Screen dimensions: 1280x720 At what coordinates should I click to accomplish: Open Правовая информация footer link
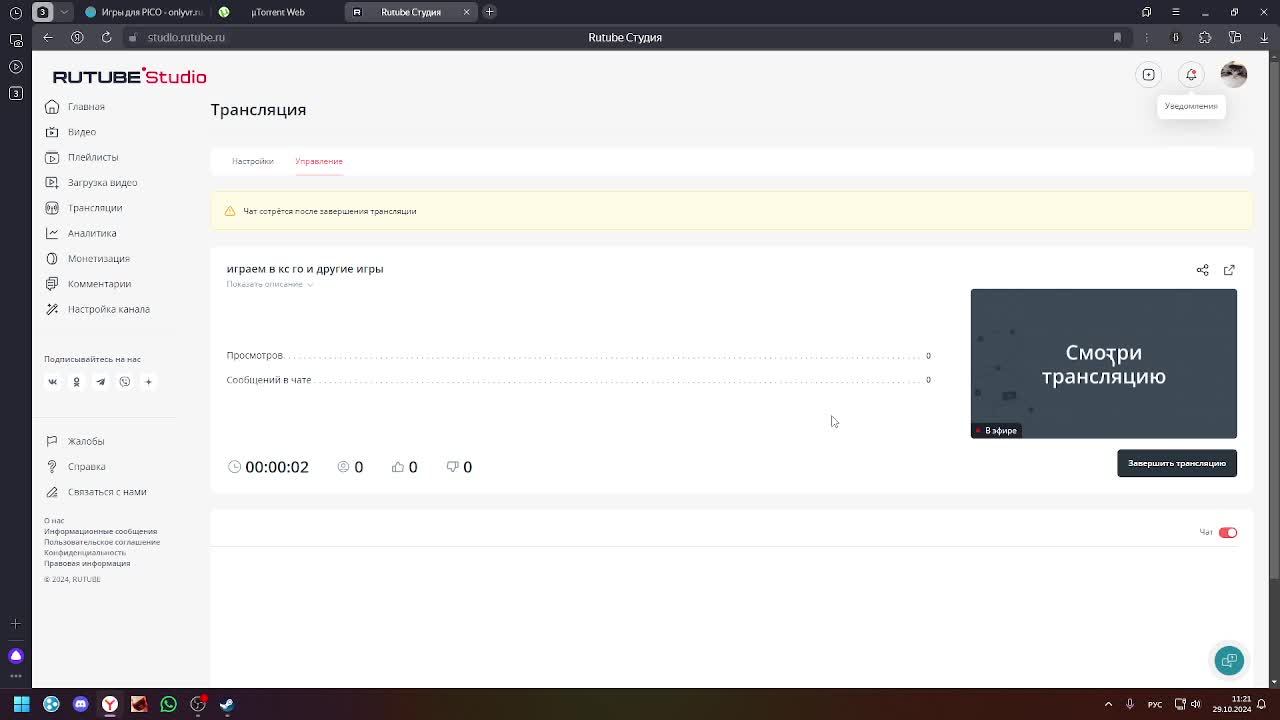tap(87, 563)
